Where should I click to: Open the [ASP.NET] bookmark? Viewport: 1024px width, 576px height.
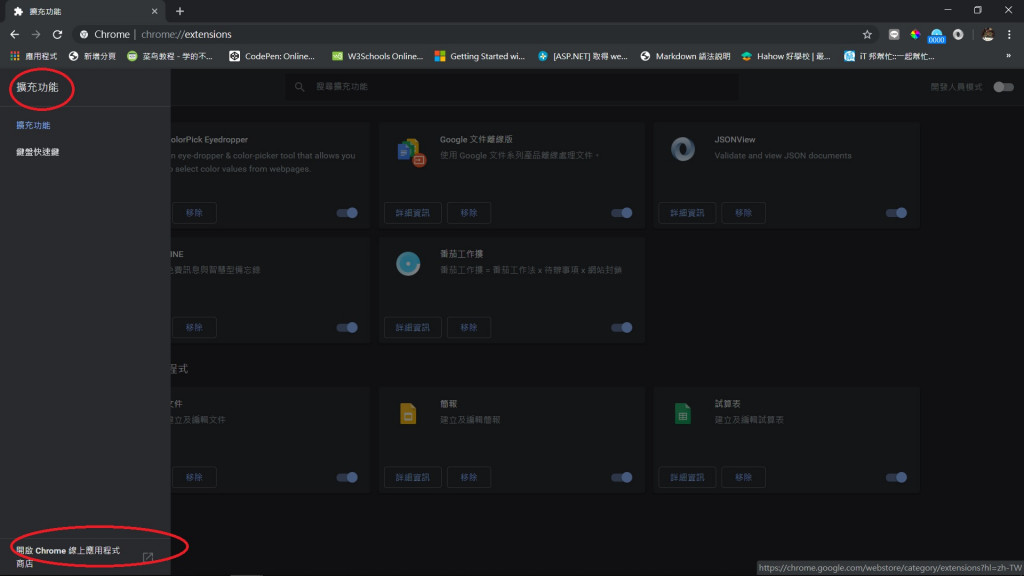[x=583, y=56]
